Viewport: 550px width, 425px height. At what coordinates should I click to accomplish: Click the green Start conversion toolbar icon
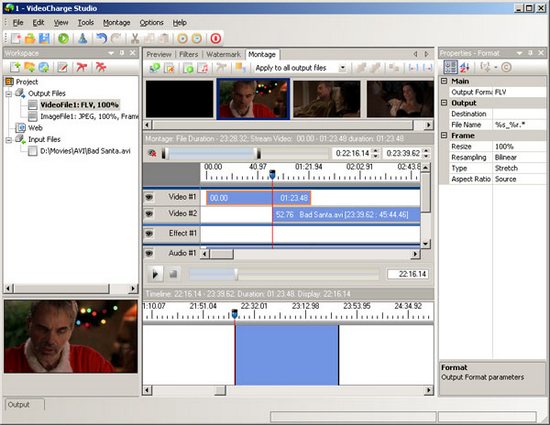click(x=63, y=38)
